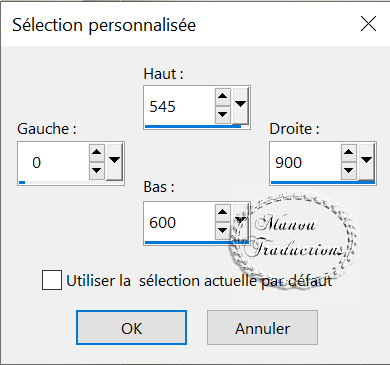Cancel the dialog with Annuler
This screenshot has width=390, height=365.
click(262, 328)
